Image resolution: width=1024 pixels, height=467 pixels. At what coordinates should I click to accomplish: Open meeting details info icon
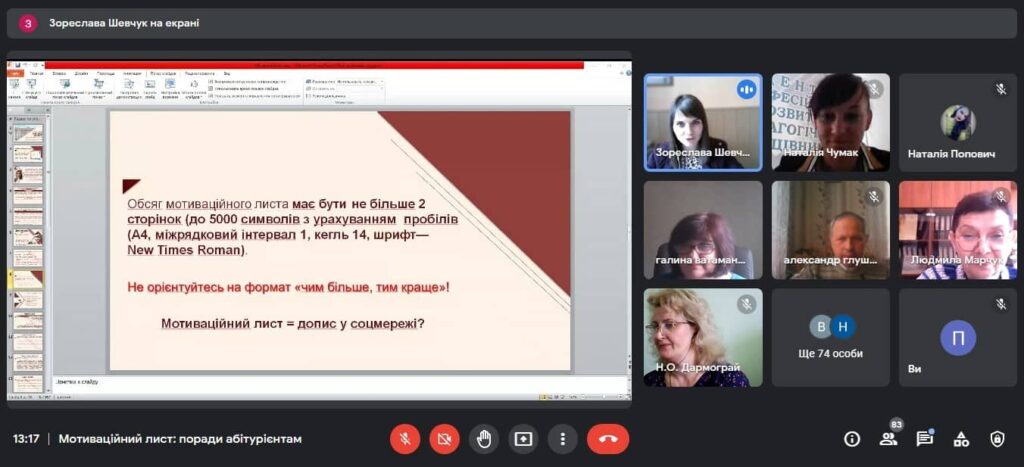click(x=852, y=439)
